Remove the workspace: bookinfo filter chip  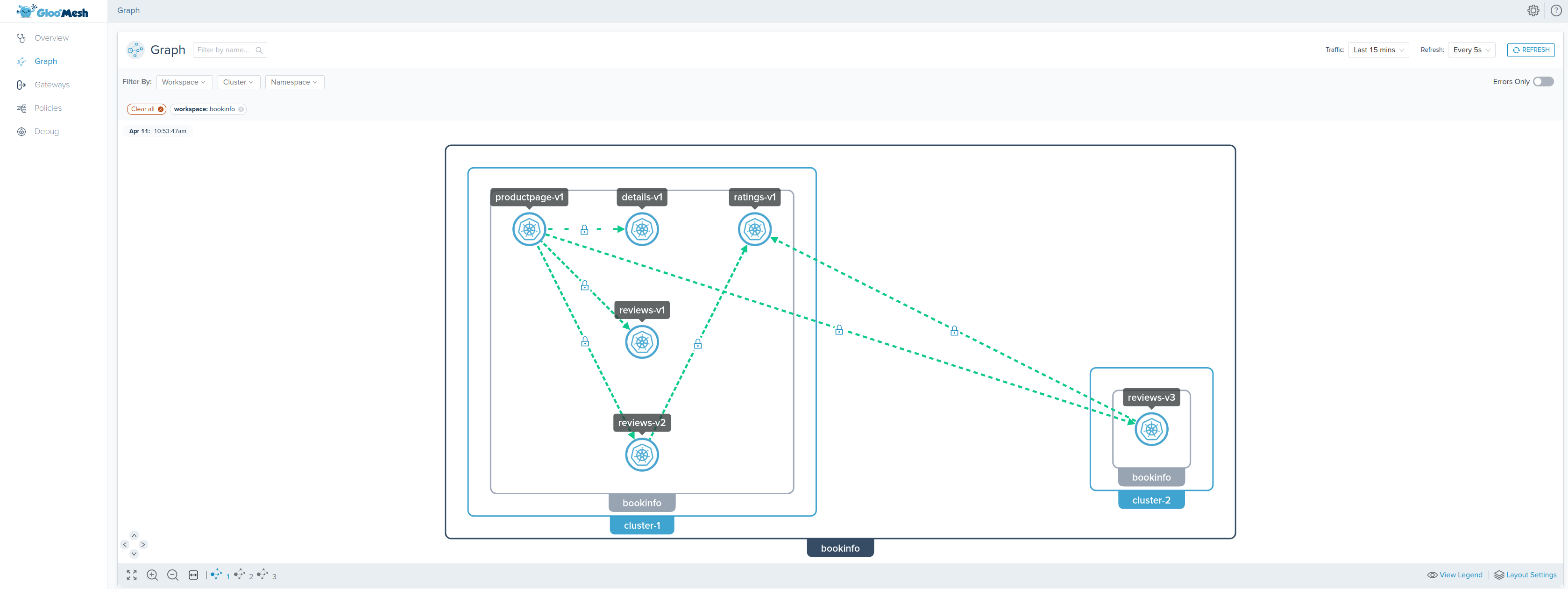pyautogui.click(x=241, y=109)
